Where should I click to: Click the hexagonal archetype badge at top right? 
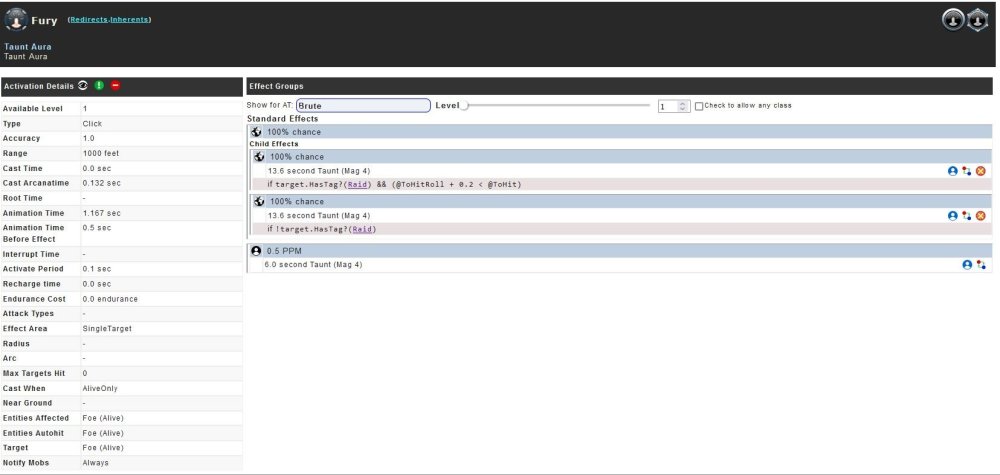pos(976,20)
